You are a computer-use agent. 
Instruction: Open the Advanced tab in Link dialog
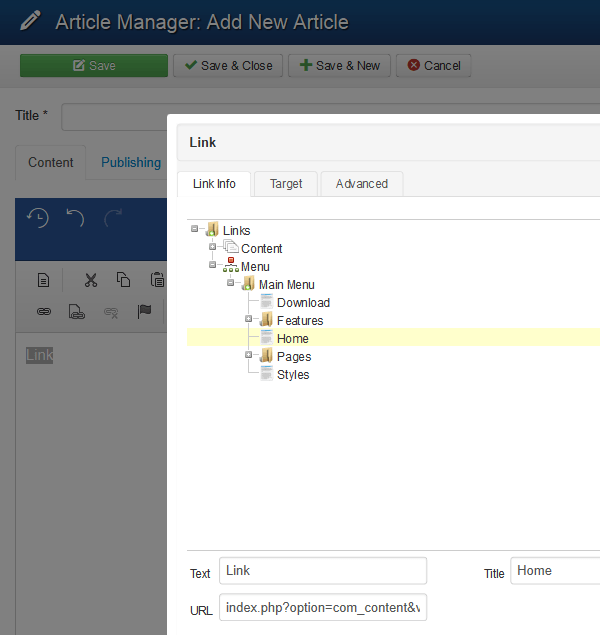[x=361, y=184]
